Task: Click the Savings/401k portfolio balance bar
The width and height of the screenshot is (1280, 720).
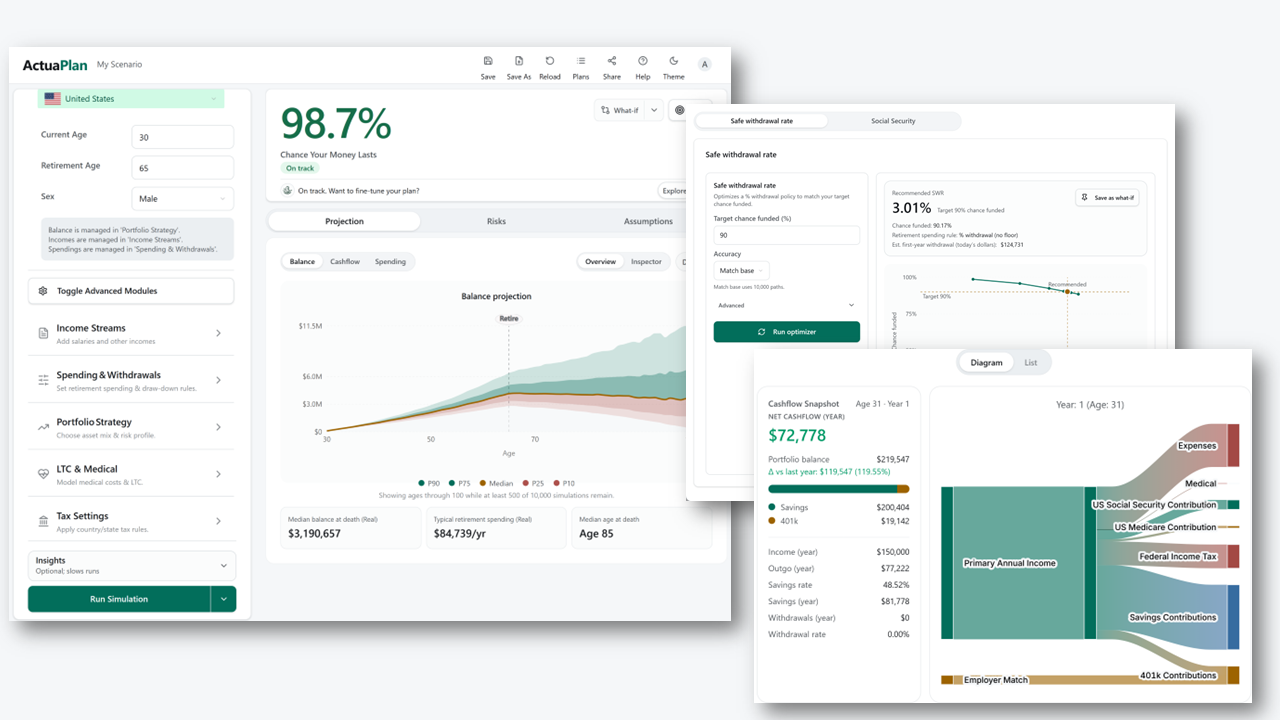Action: [838, 489]
